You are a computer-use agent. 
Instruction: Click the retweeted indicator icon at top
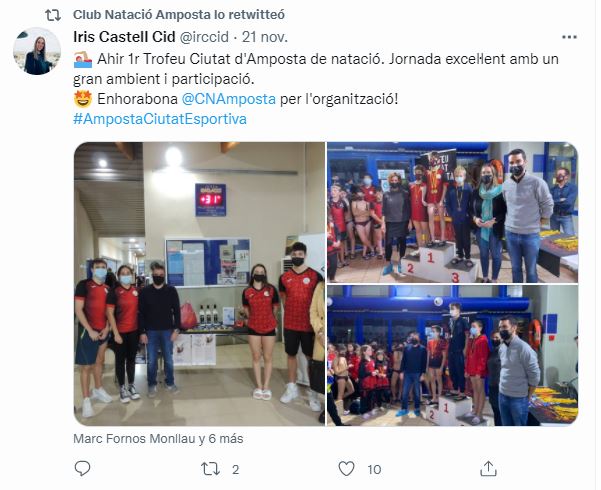(x=53, y=15)
